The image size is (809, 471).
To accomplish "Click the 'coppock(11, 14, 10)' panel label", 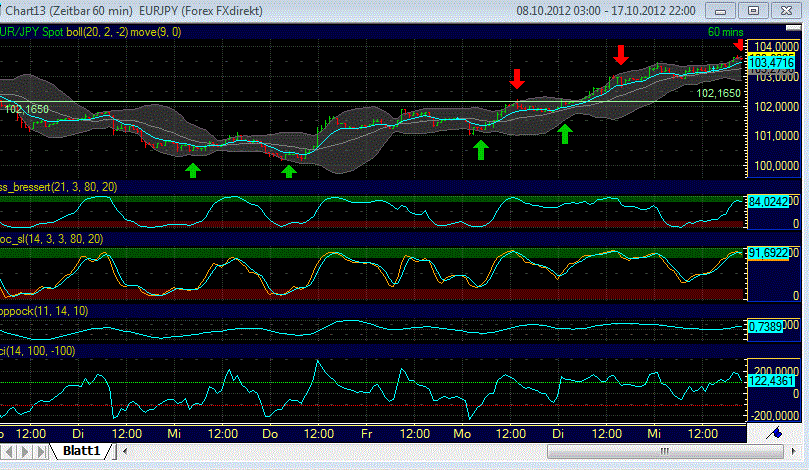I will click(44, 311).
